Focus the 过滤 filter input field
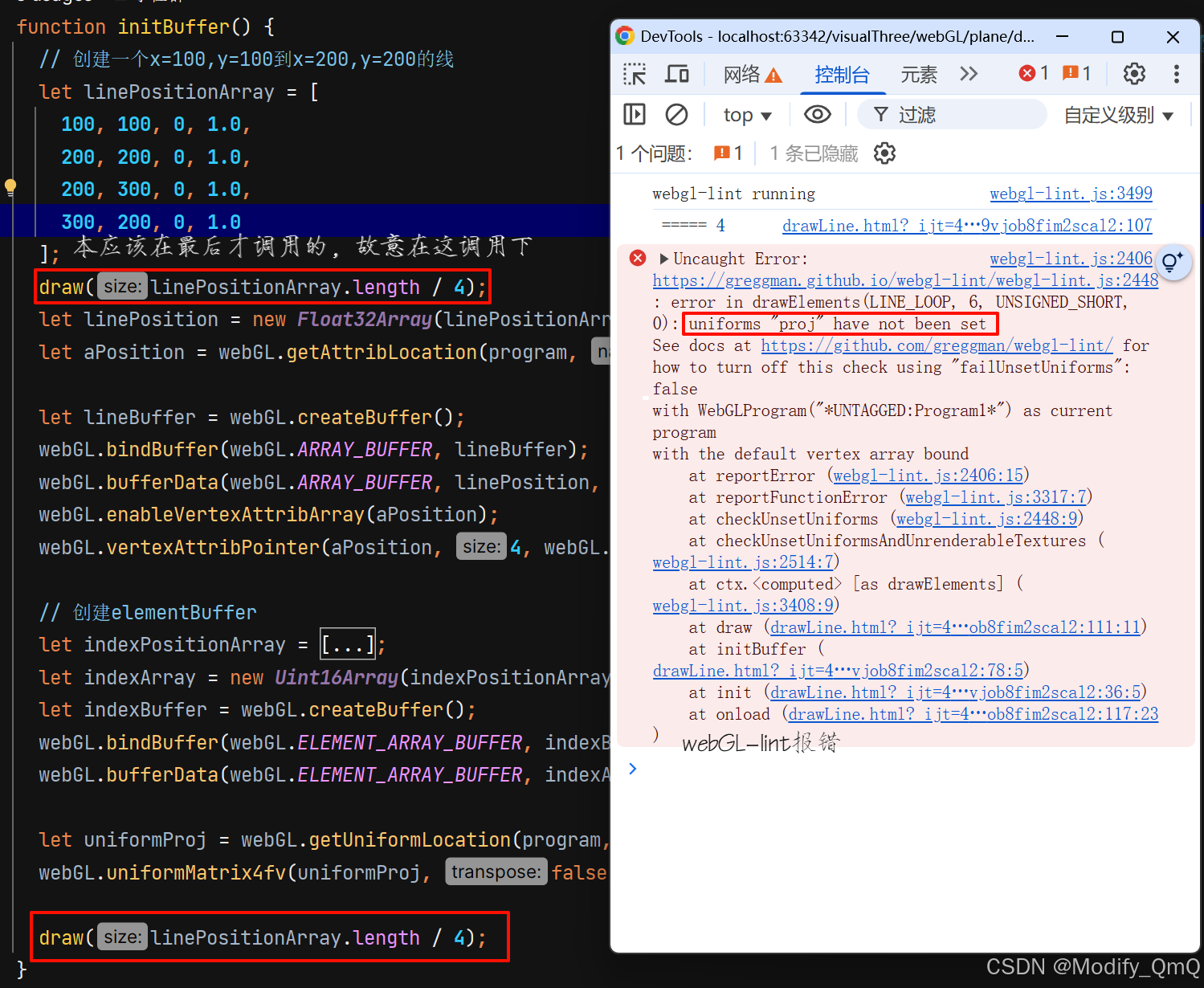 952,115
